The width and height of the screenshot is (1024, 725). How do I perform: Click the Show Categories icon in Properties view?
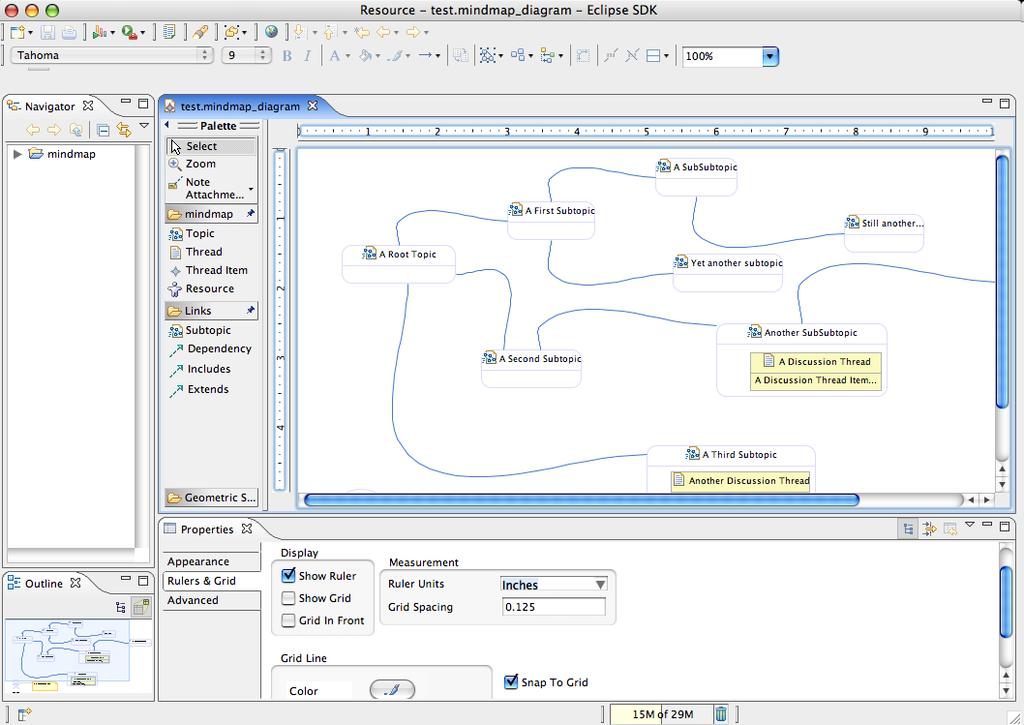click(908, 529)
